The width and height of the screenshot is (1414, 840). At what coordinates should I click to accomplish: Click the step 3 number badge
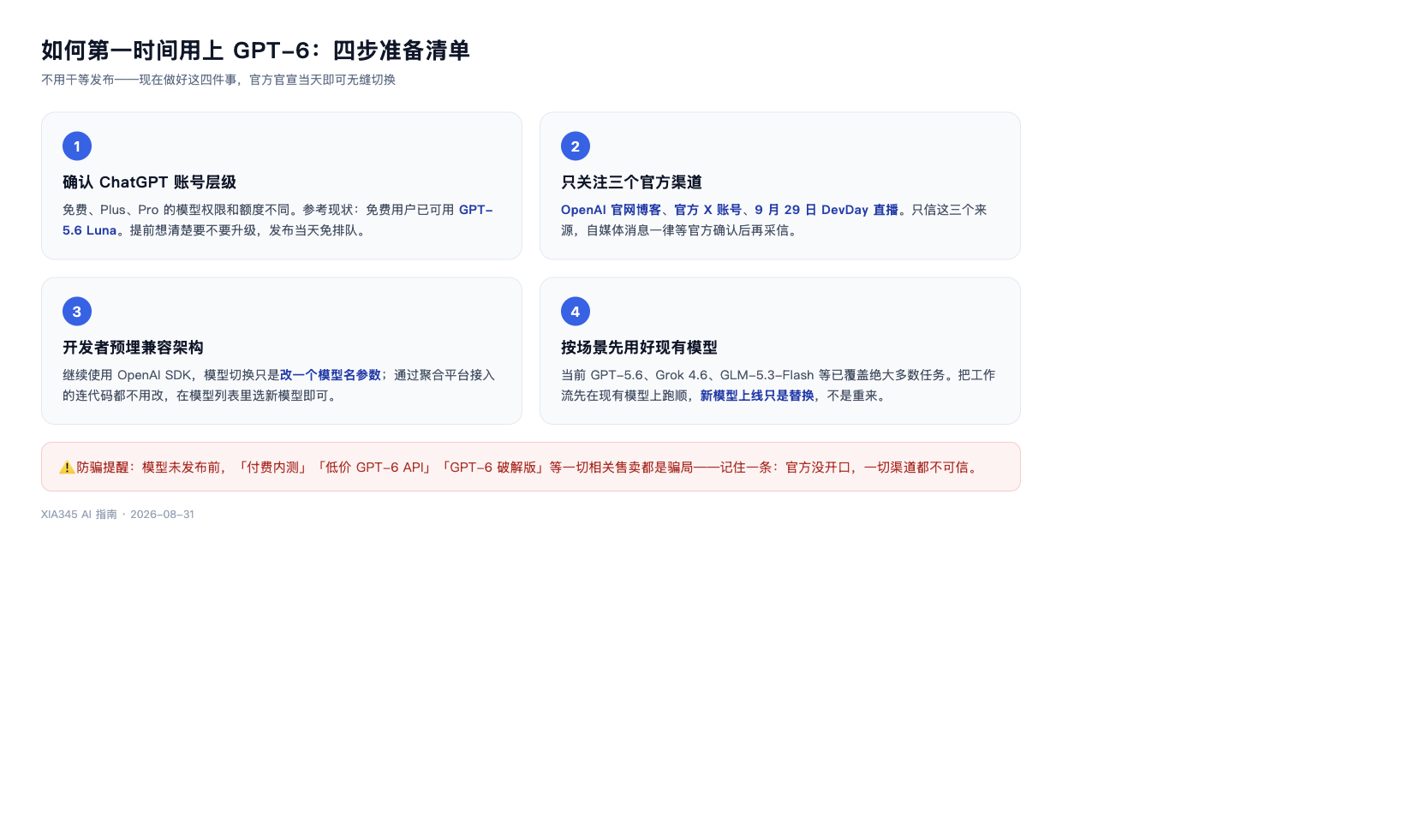(77, 312)
